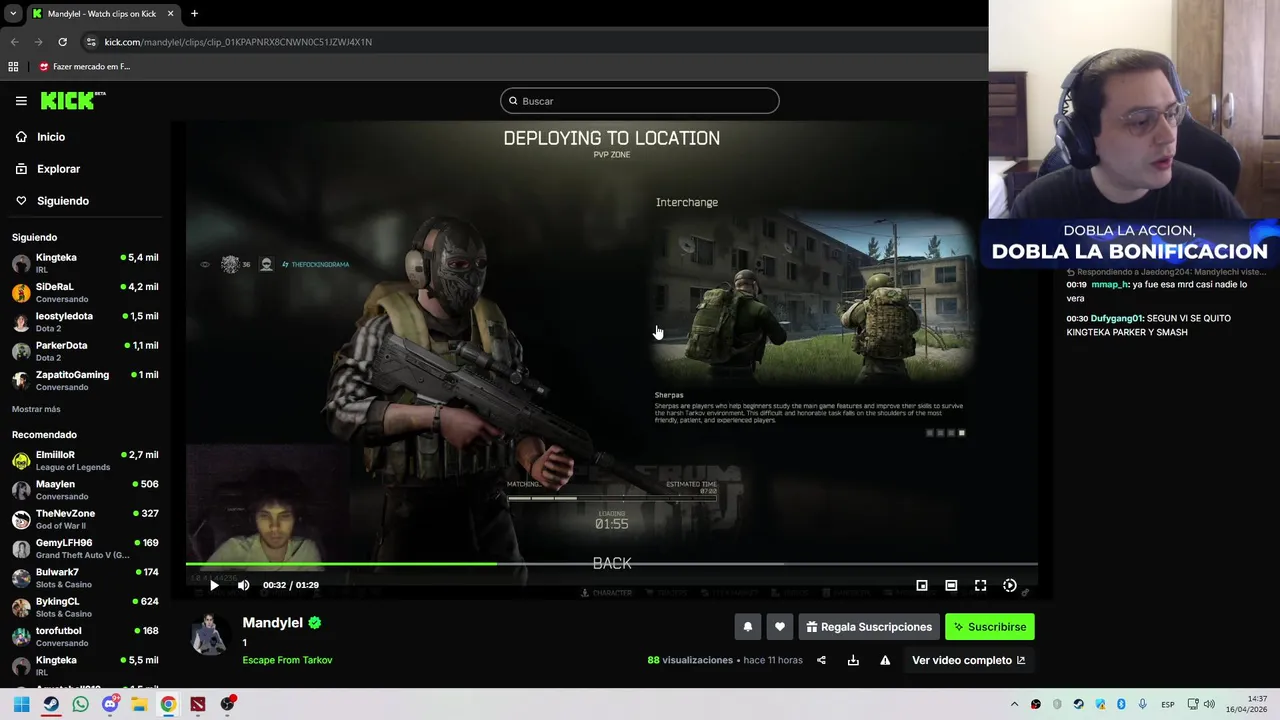Open a new browser tab
Image resolution: width=1280 pixels, height=720 pixels.
(194, 14)
